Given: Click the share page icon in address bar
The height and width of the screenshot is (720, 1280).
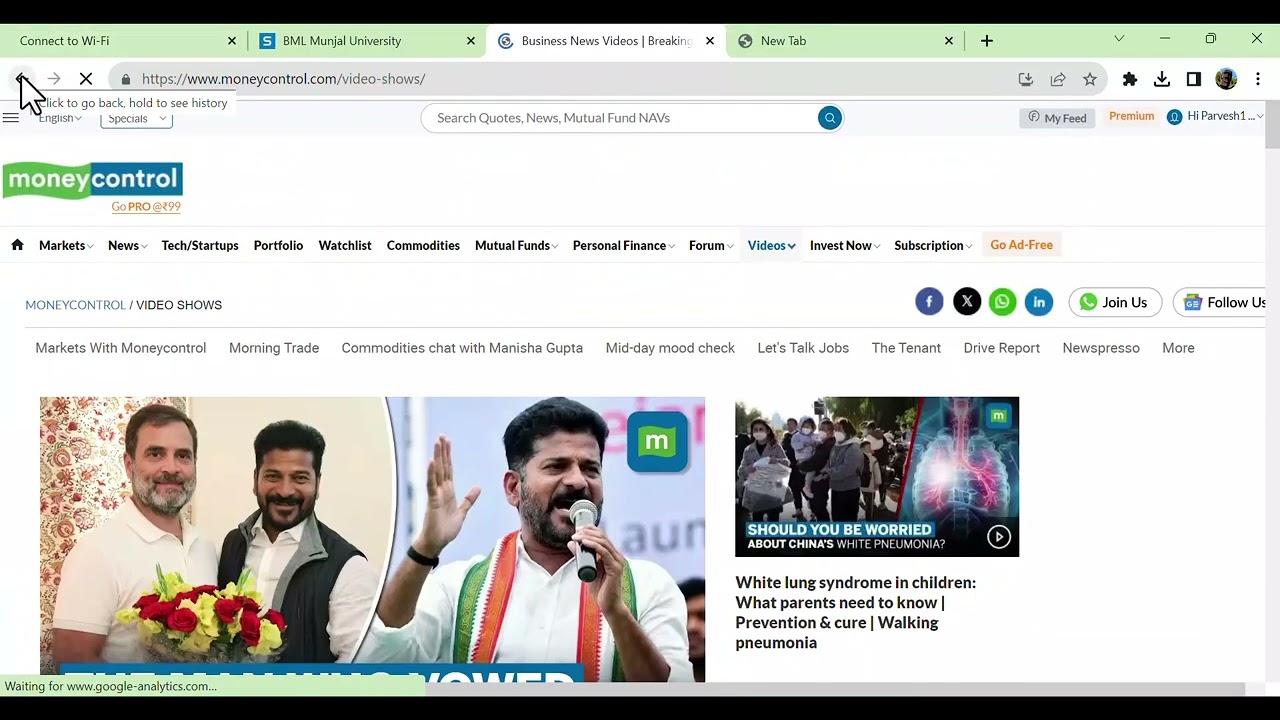Looking at the screenshot, I should [1058, 79].
